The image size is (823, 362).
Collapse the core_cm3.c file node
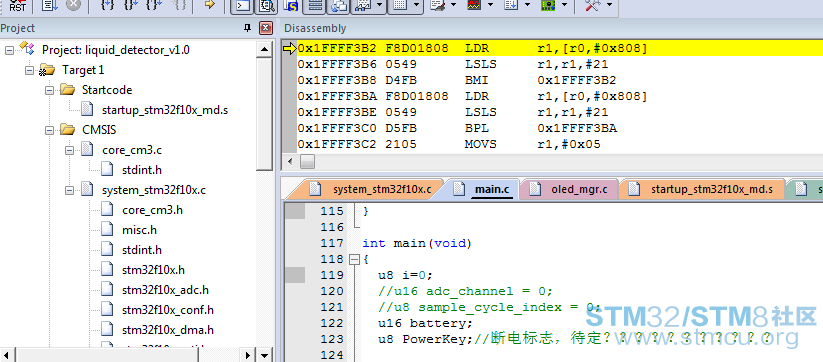69,150
